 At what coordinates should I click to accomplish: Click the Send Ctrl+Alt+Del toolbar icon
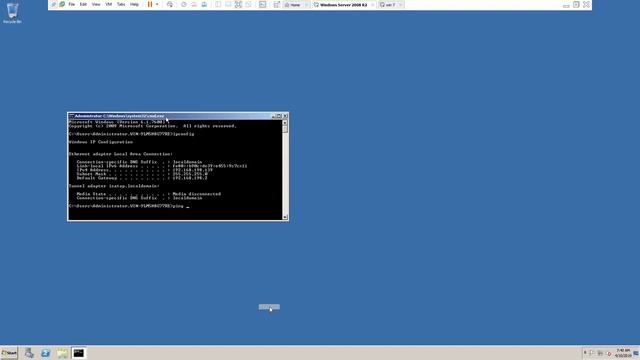(x=170, y=4)
